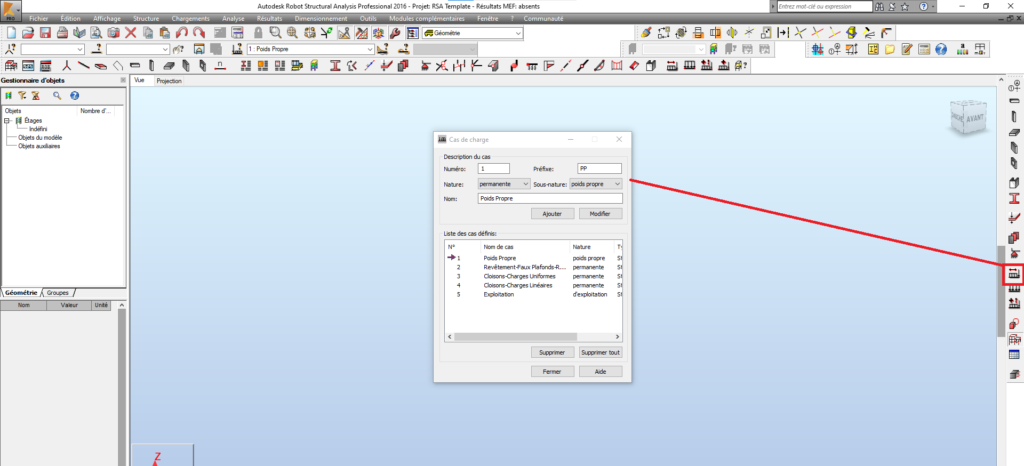Switch to the Groupes tab
Viewport: 1024px width, 466px height.
tap(59, 293)
